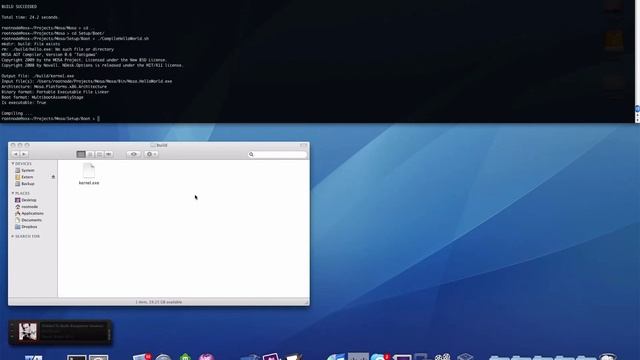Click the Finder search field

[x=277, y=154]
